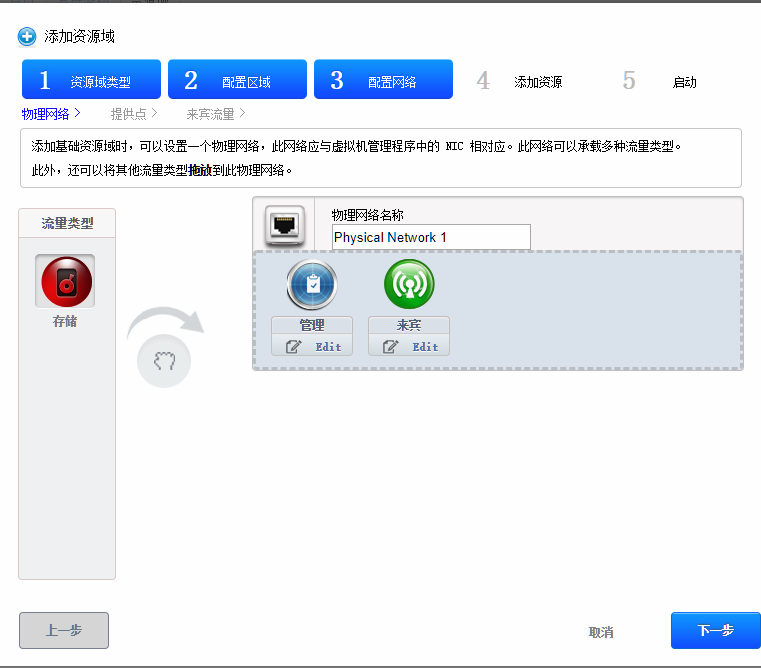This screenshot has height=668, width=761.
Task: Click the blue plus icon beside 添加资源域
Action: (27, 36)
